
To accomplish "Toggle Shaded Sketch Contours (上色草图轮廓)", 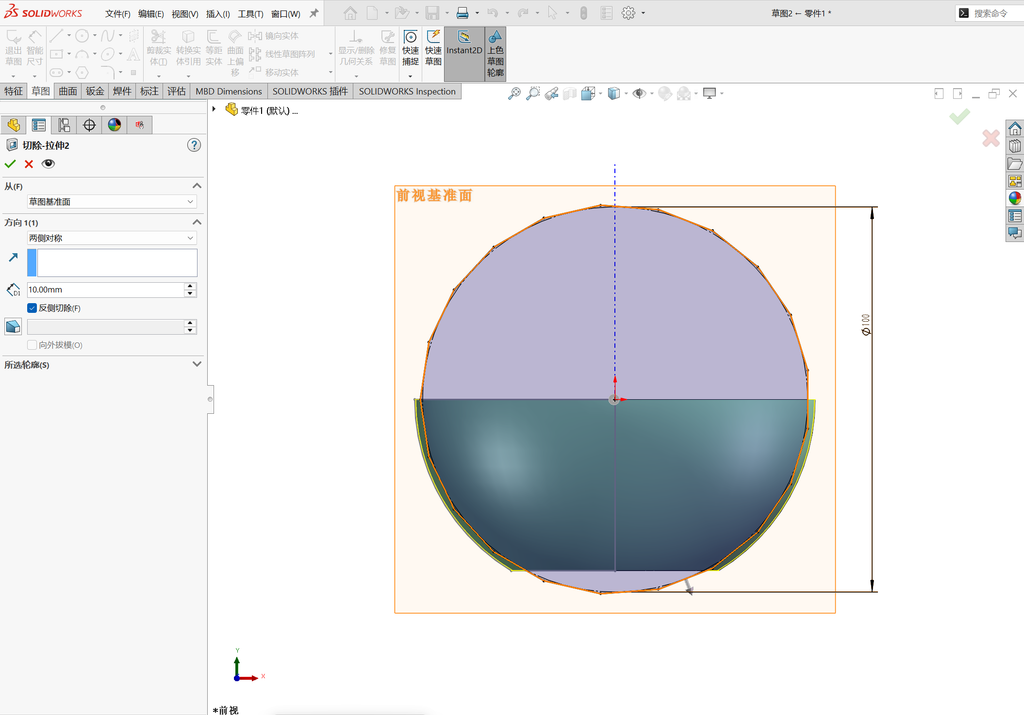I will [495, 54].
